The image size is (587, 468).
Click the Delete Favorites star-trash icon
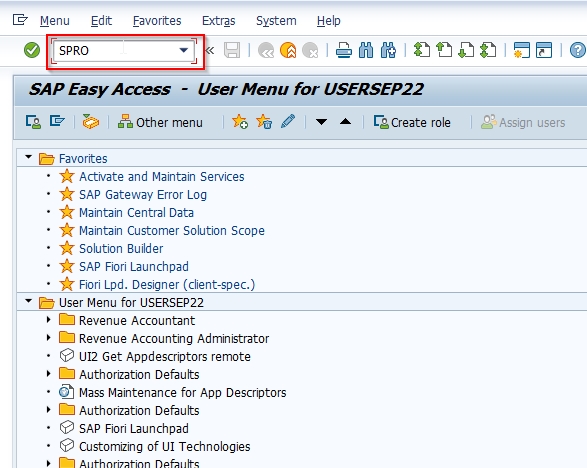[264, 122]
